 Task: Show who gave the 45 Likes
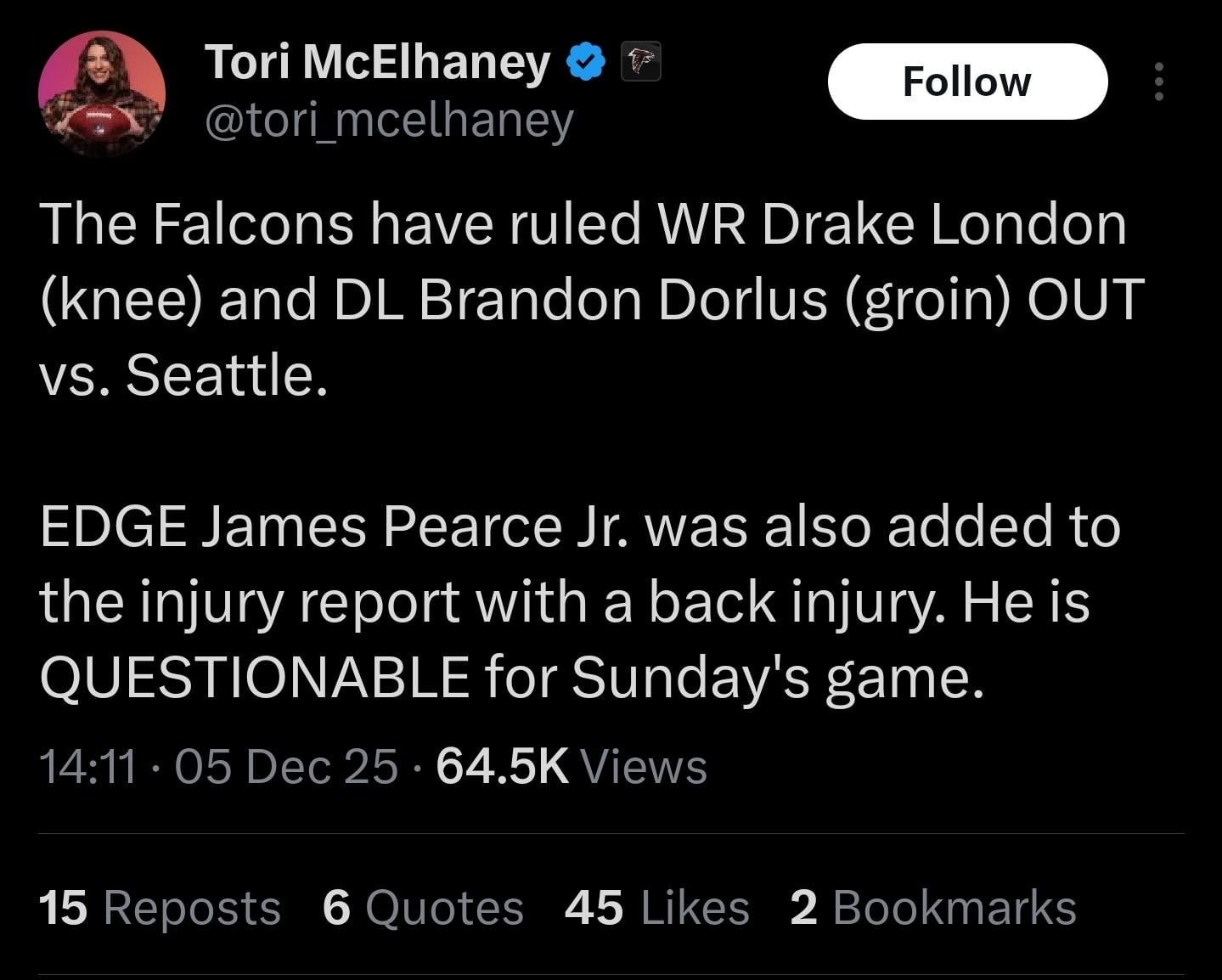(656, 907)
